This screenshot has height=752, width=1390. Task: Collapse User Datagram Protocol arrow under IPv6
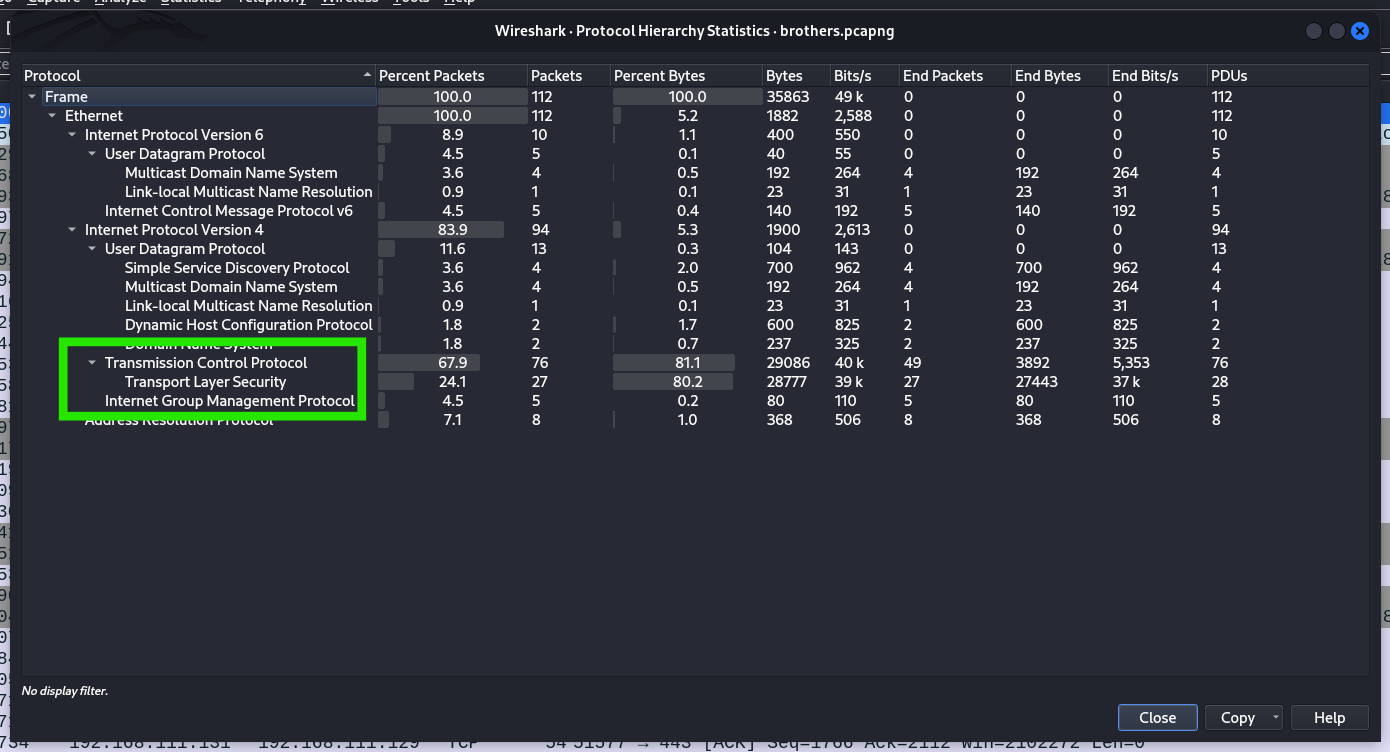point(92,154)
